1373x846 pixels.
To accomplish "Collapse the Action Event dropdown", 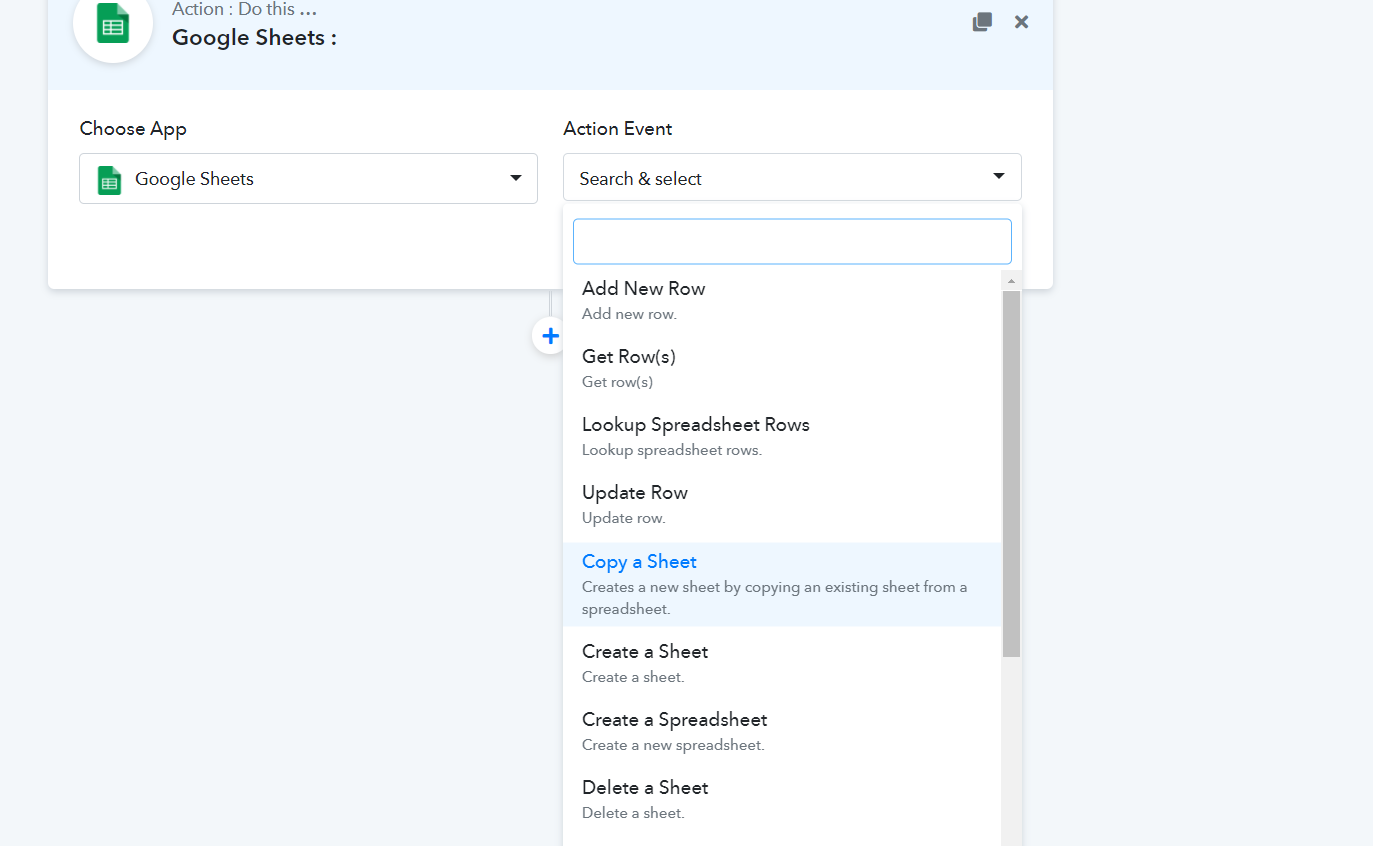I will tap(792, 177).
